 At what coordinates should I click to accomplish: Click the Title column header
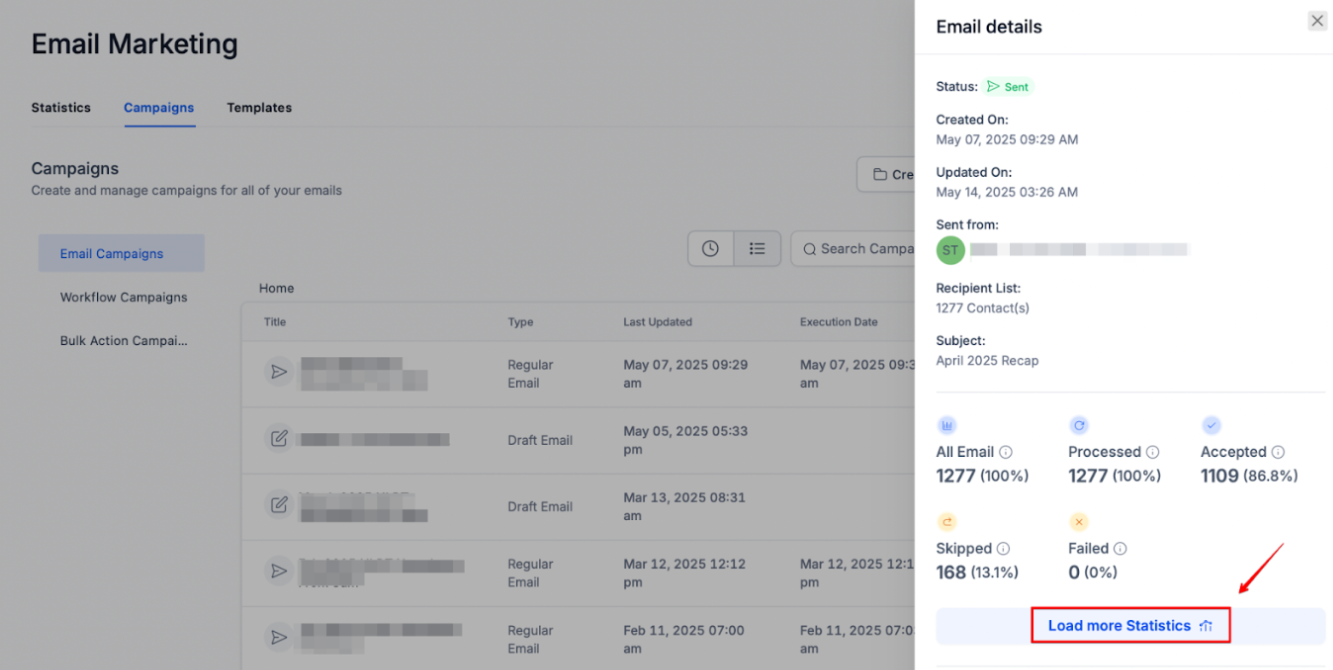click(275, 322)
